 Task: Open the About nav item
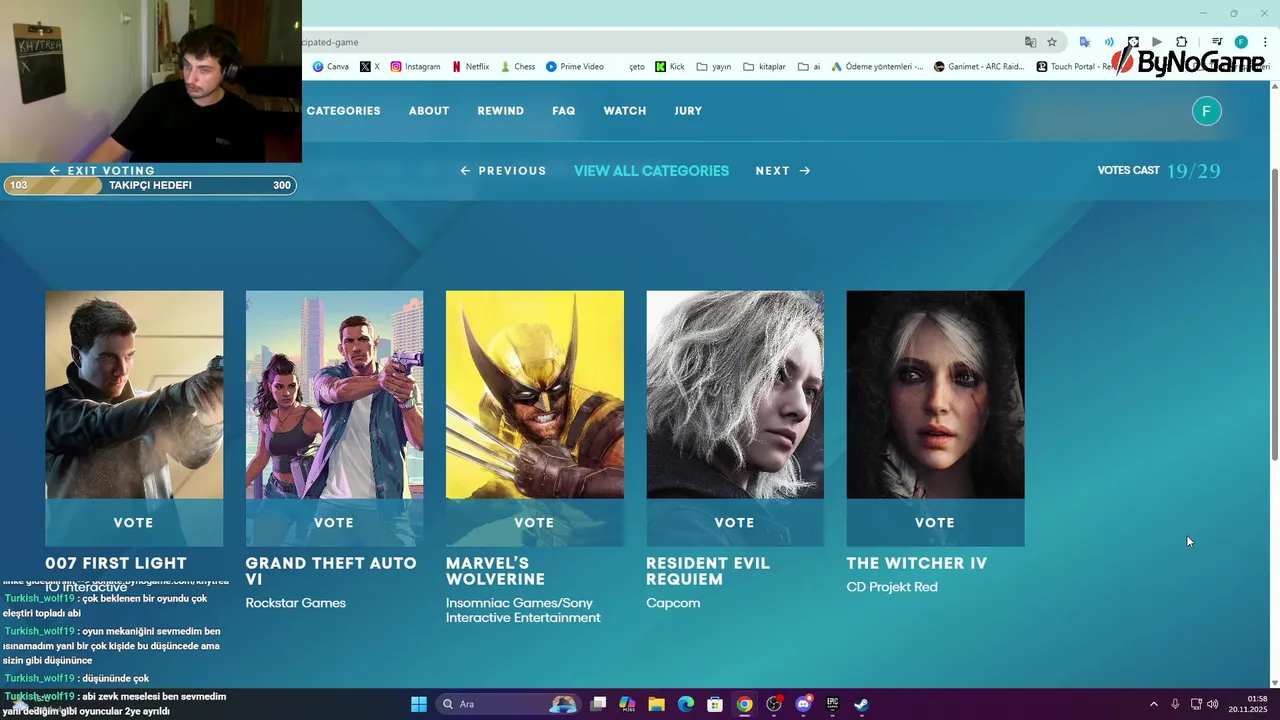[429, 111]
